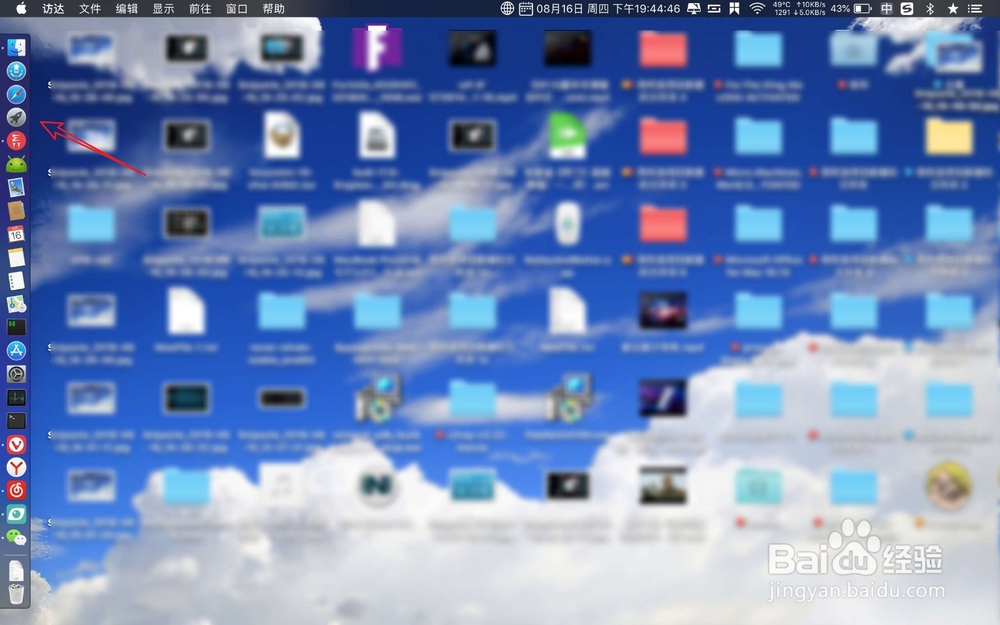Image resolution: width=1000 pixels, height=625 pixels.
Task: Open Launchpad rocket icon in Dock
Action: [16, 117]
